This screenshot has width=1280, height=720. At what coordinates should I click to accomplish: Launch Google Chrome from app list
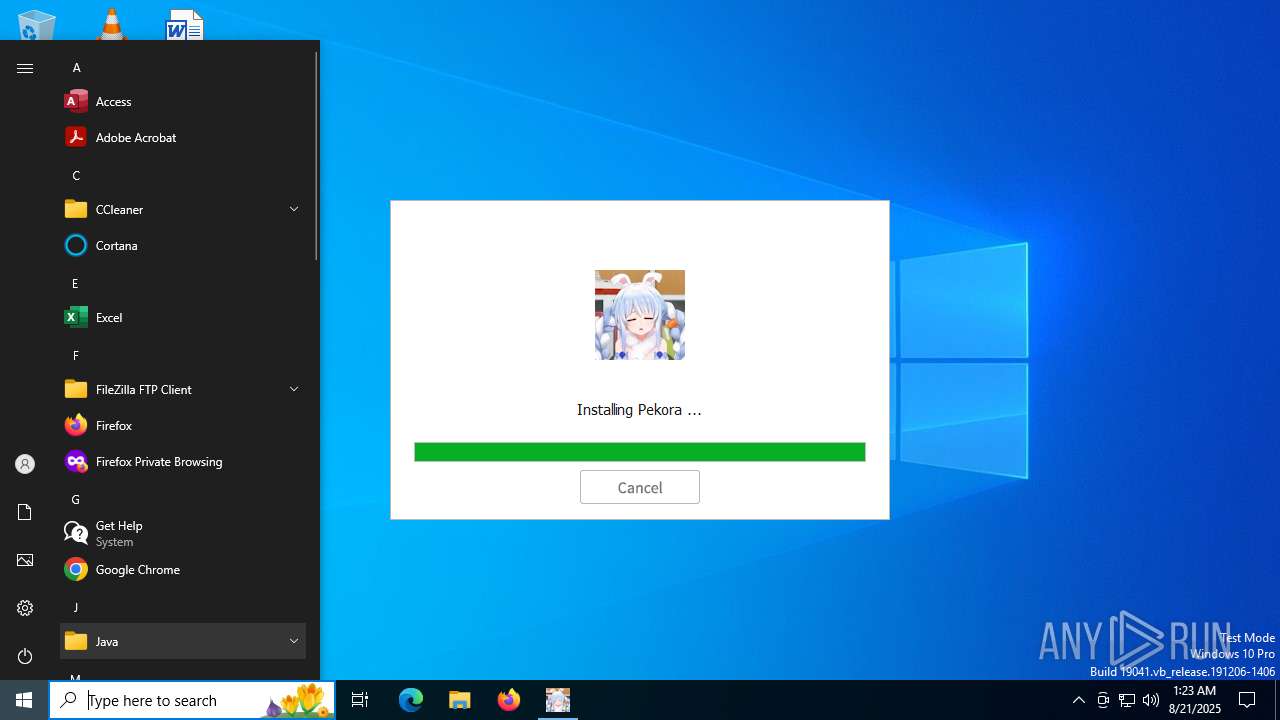(183, 569)
